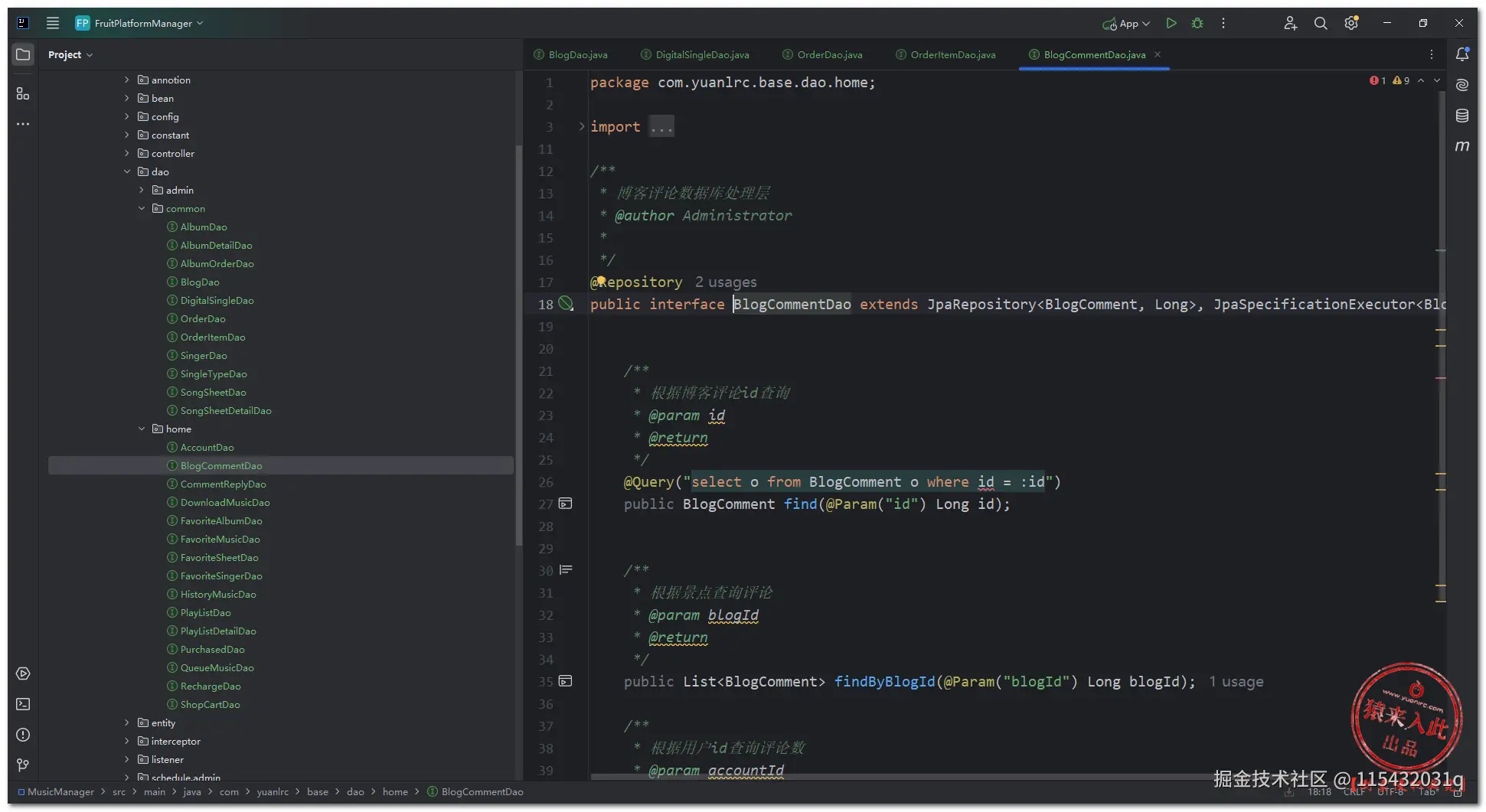The height and width of the screenshot is (812, 1486).
Task: Select BlogCommentDao in project tree
Action: 281,465
